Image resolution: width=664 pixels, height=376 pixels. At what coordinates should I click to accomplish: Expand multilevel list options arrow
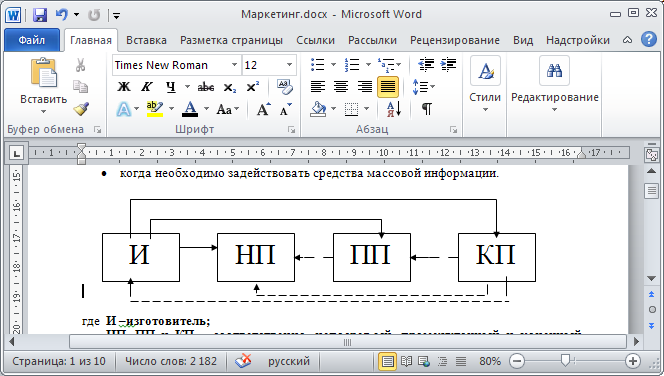tap(398, 65)
